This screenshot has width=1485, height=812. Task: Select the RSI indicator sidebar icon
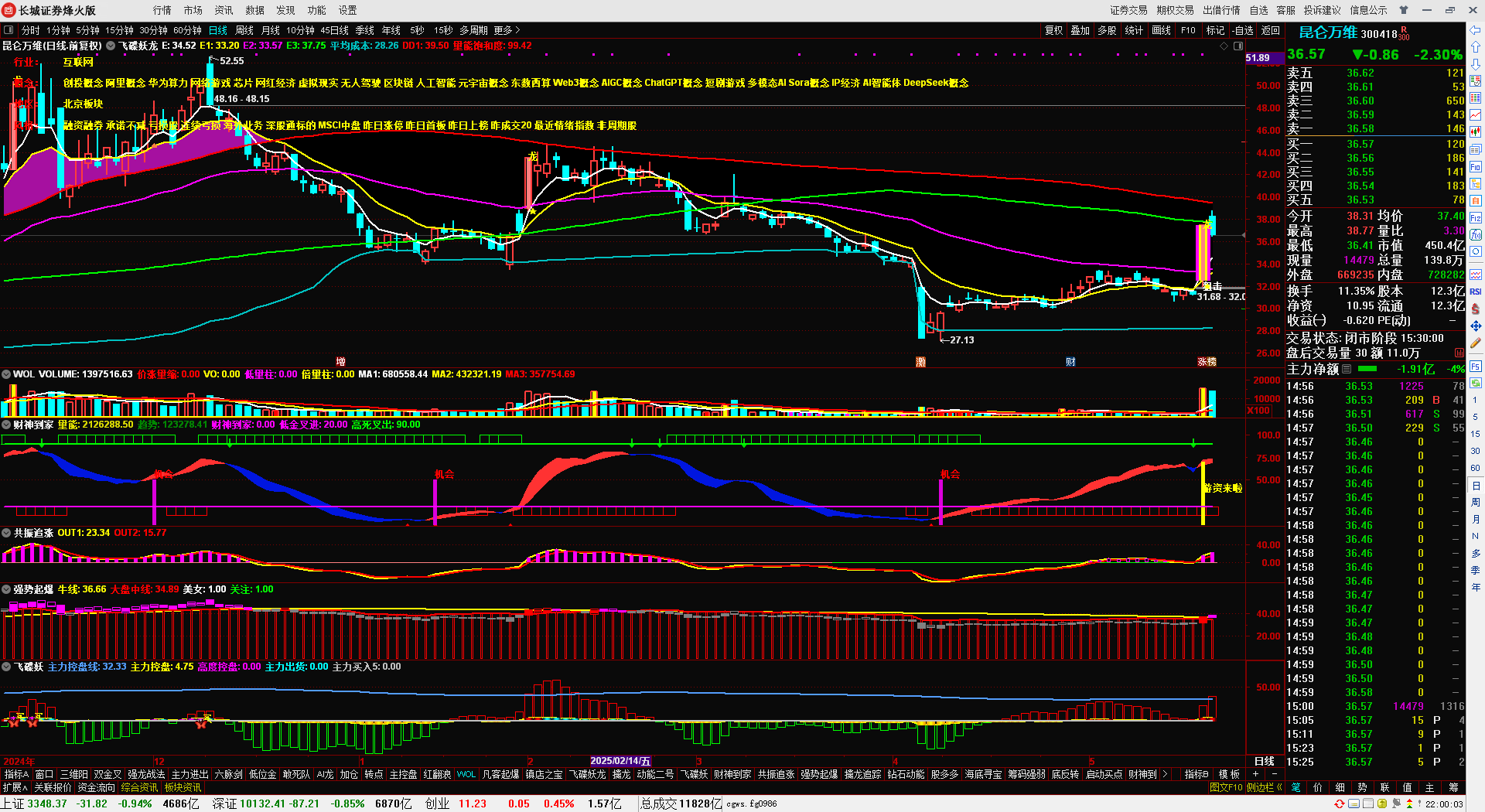pyautogui.click(x=1476, y=292)
